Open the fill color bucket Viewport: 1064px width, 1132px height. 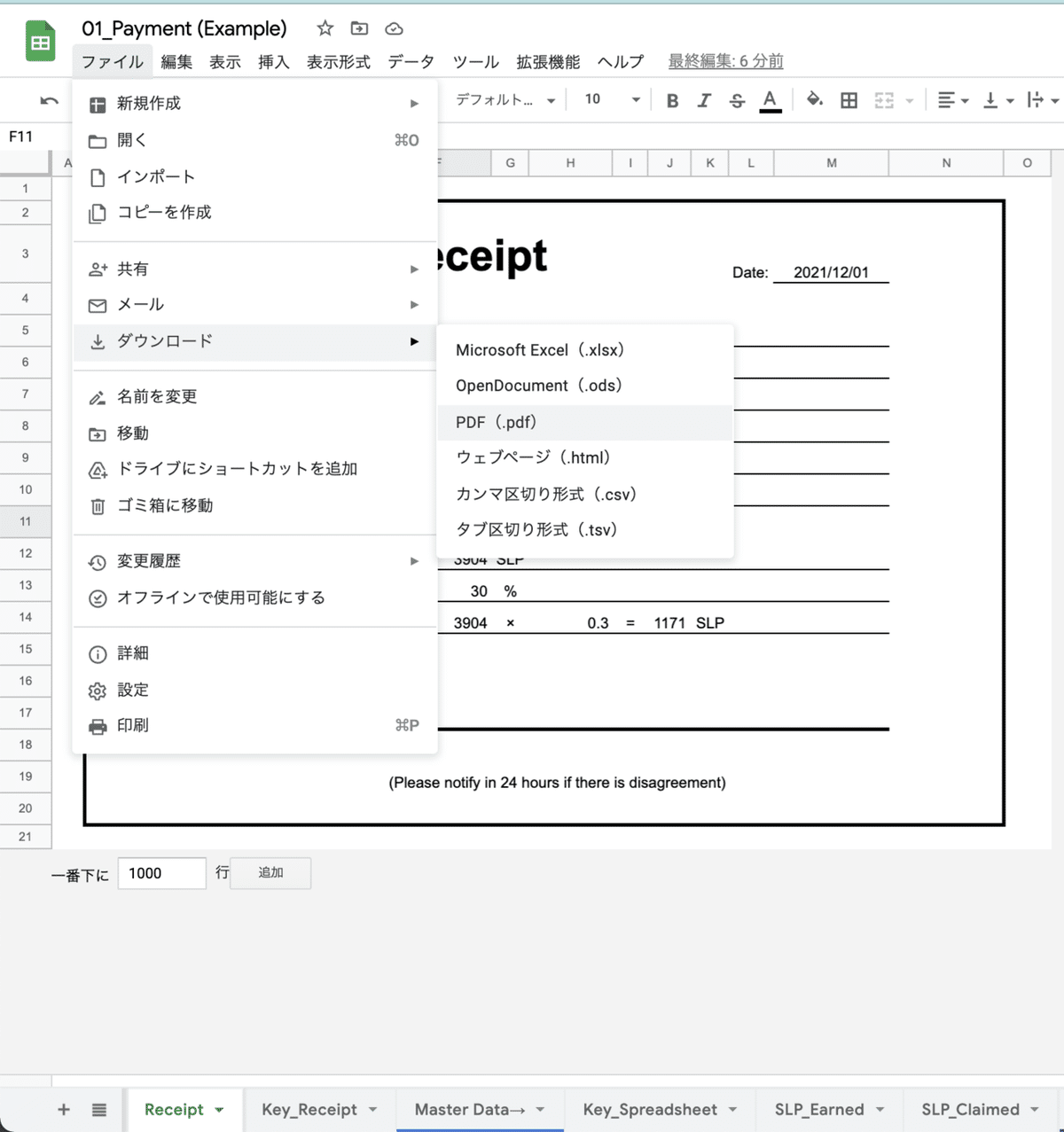point(814,99)
